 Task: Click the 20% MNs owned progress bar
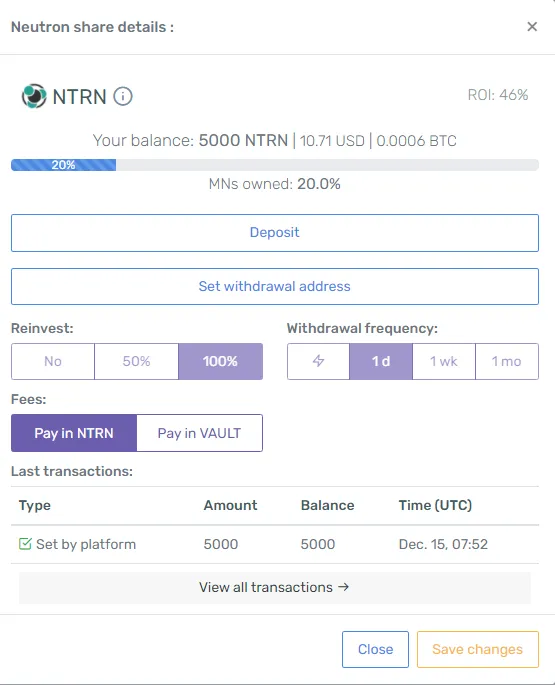point(275,165)
